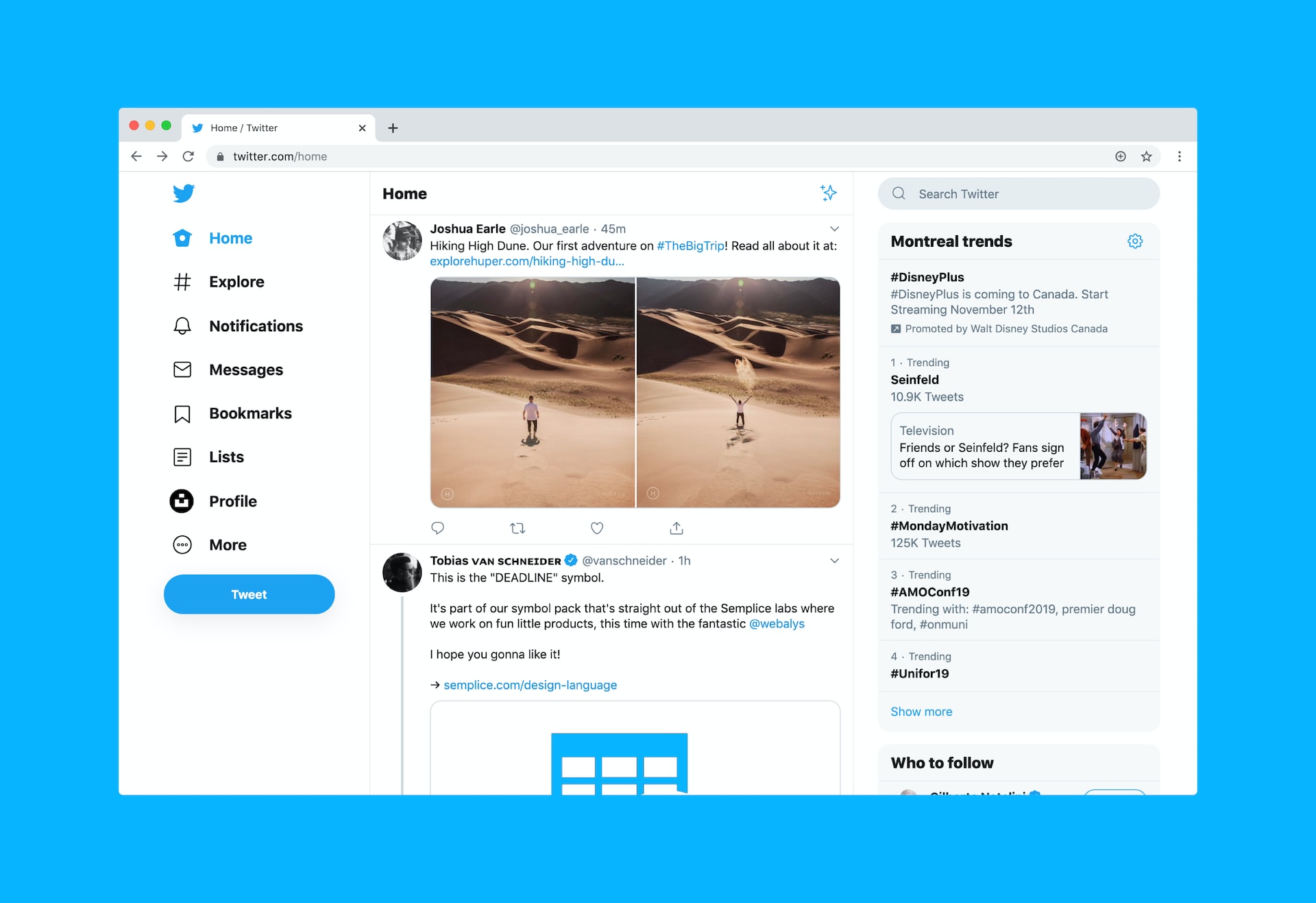The height and width of the screenshot is (903, 1316).
Task: Open Messages inbox
Action: pyautogui.click(x=248, y=369)
